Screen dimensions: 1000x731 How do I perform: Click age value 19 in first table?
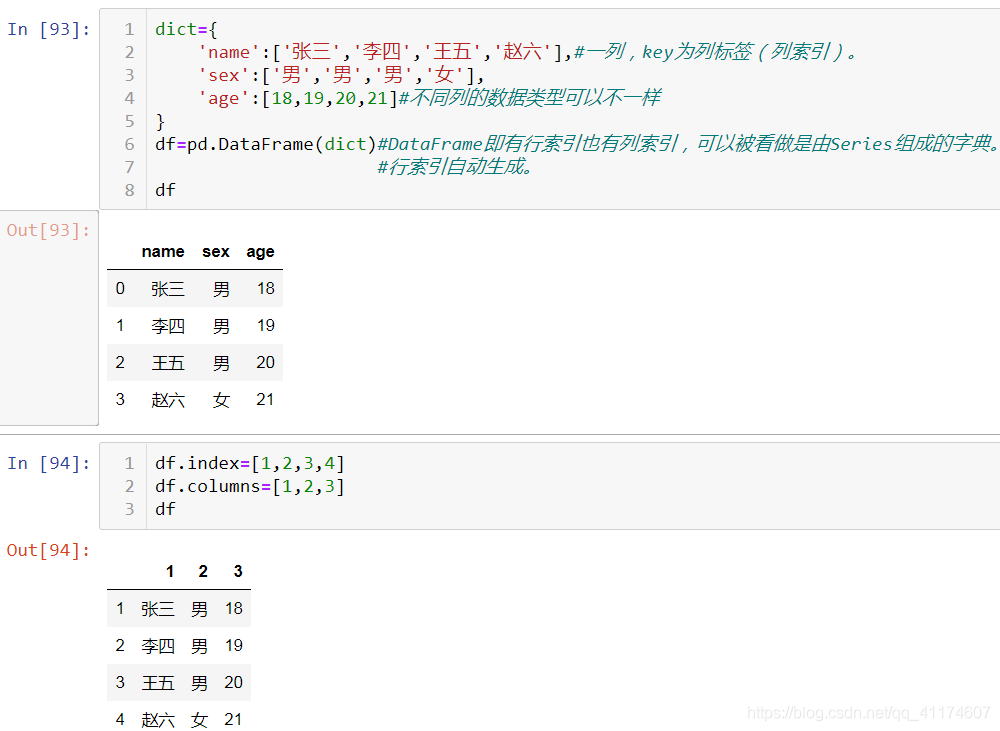pos(265,326)
